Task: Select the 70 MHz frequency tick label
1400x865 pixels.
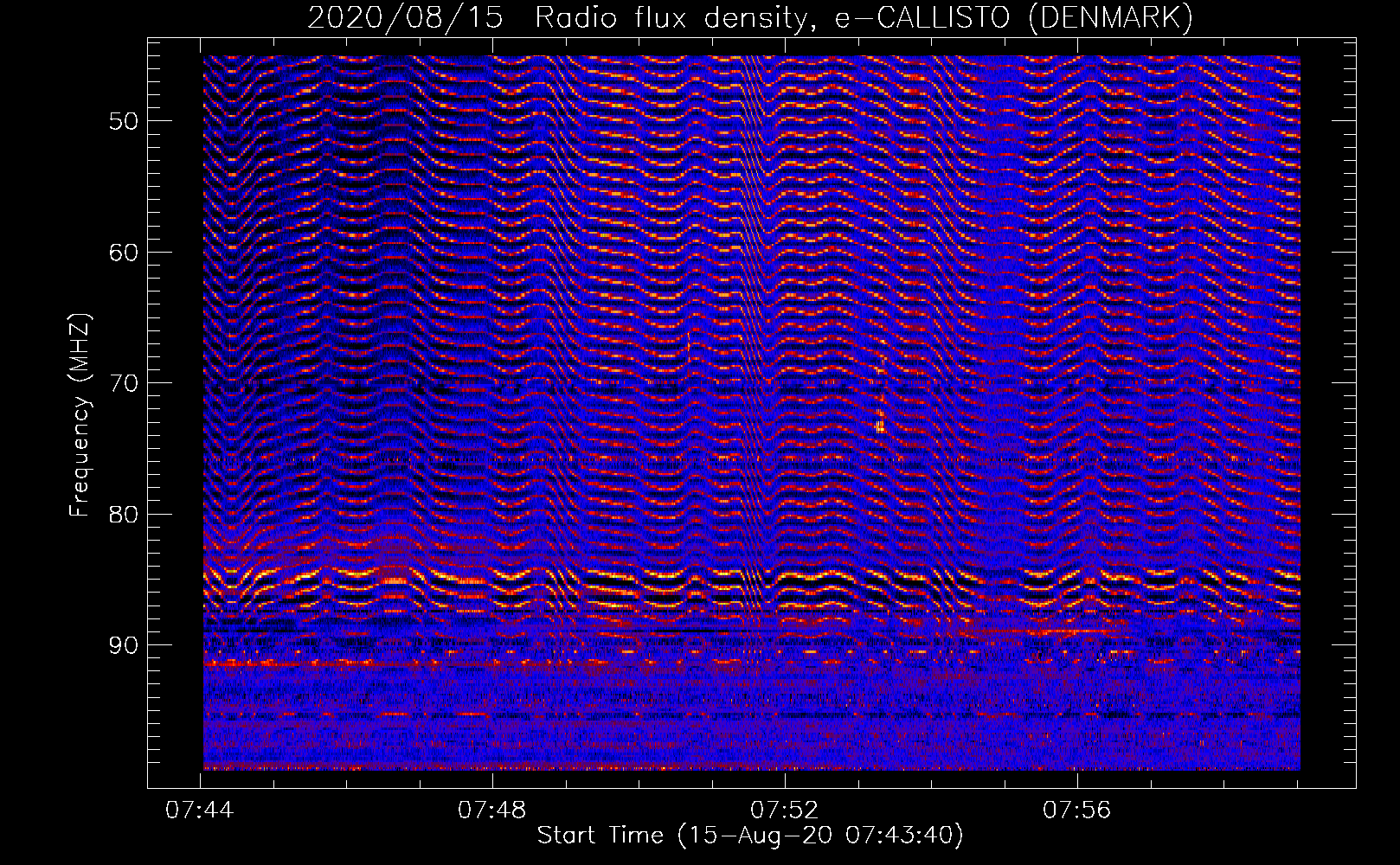Action: [x=123, y=382]
